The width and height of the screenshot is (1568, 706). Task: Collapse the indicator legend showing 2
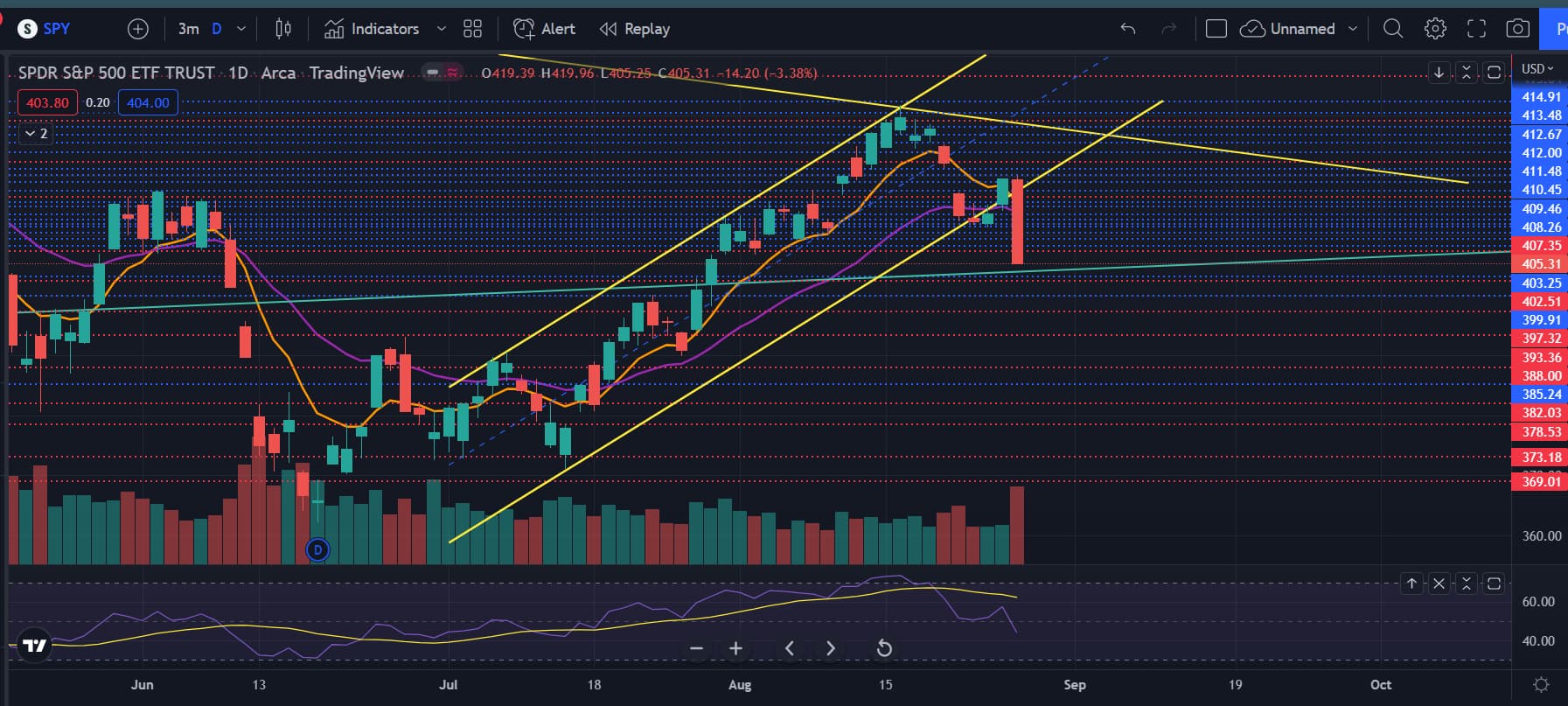(x=37, y=134)
